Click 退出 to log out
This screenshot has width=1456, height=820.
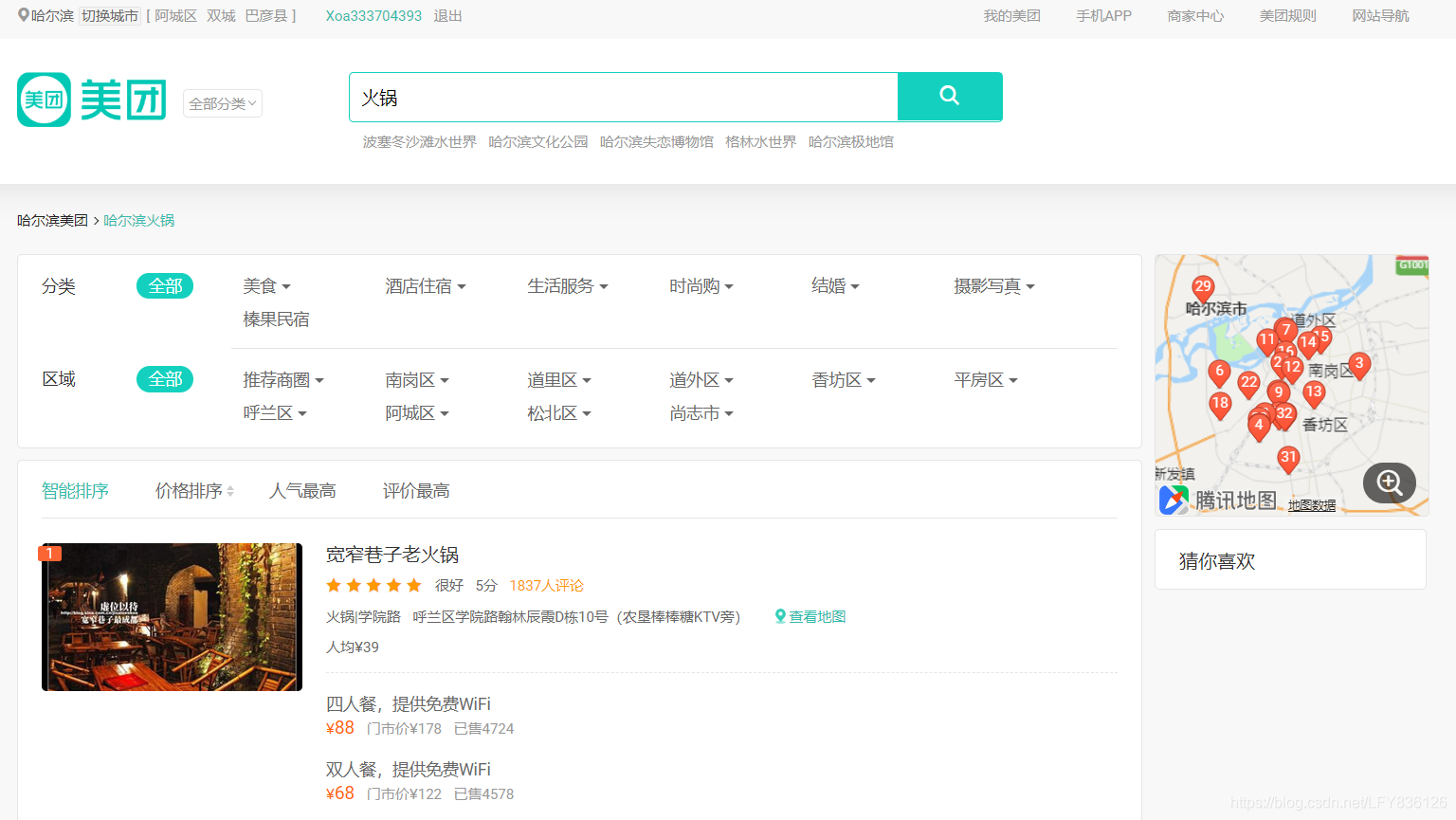tap(447, 16)
